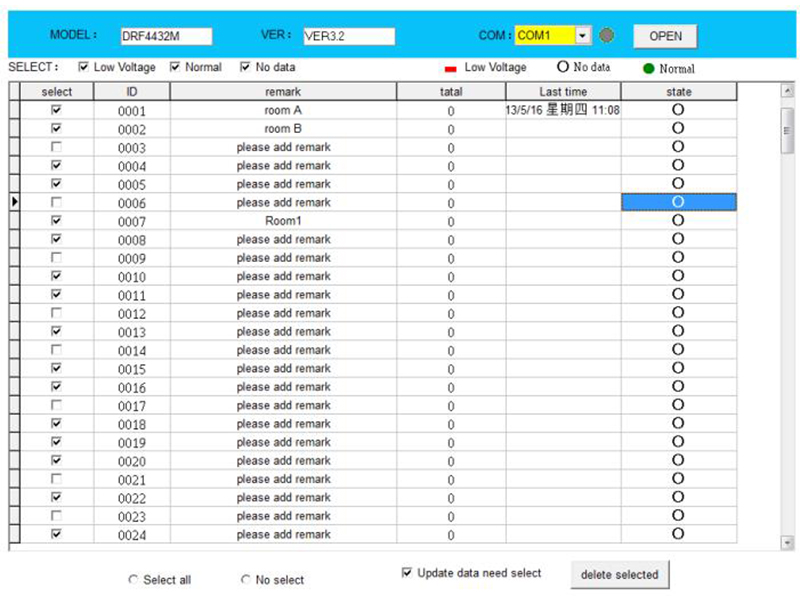The image size is (800, 600).
Task: Open the COM port dropdown arrow
Action: tap(583, 36)
